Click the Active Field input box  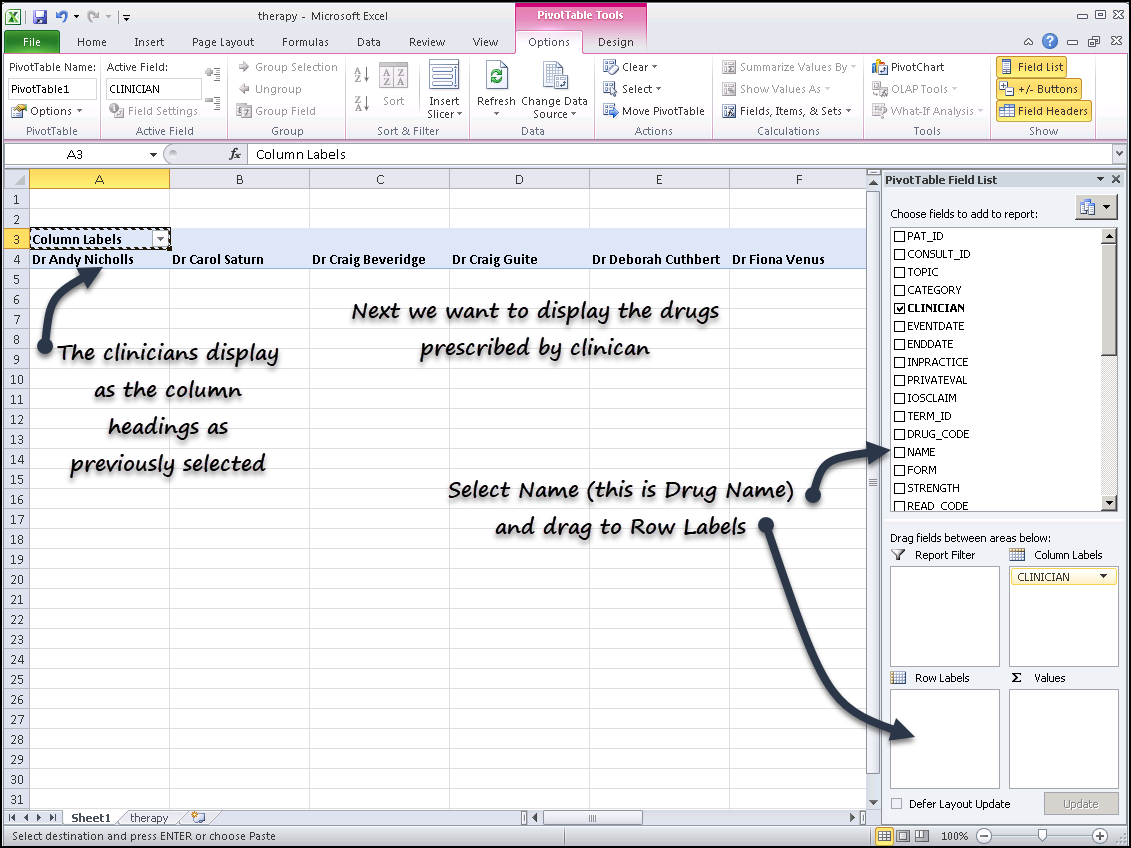coord(154,89)
